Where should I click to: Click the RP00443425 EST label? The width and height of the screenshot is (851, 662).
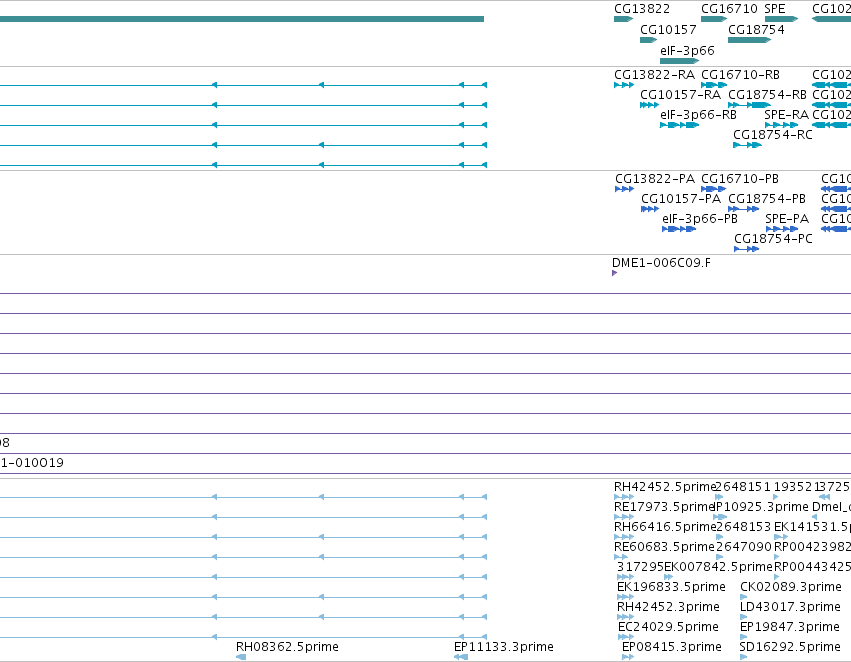pos(812,567)
